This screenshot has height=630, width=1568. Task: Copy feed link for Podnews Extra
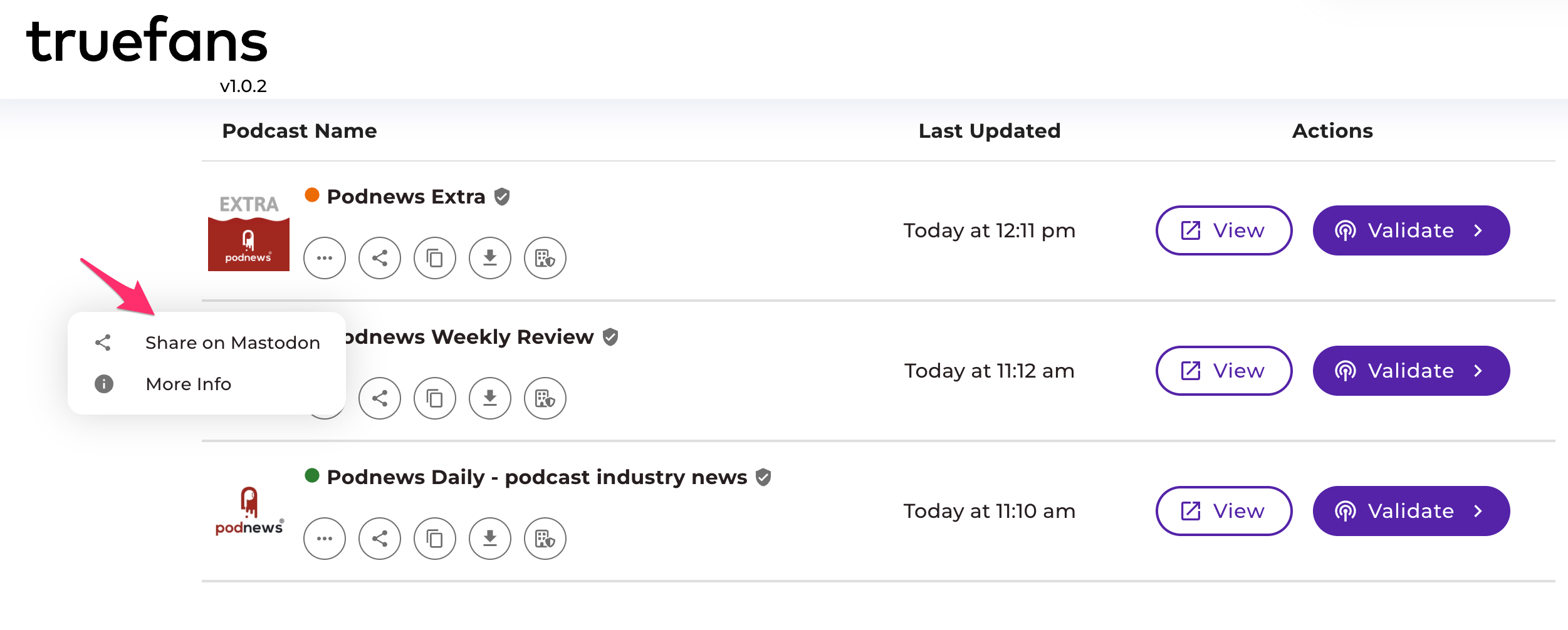(435, 258)
